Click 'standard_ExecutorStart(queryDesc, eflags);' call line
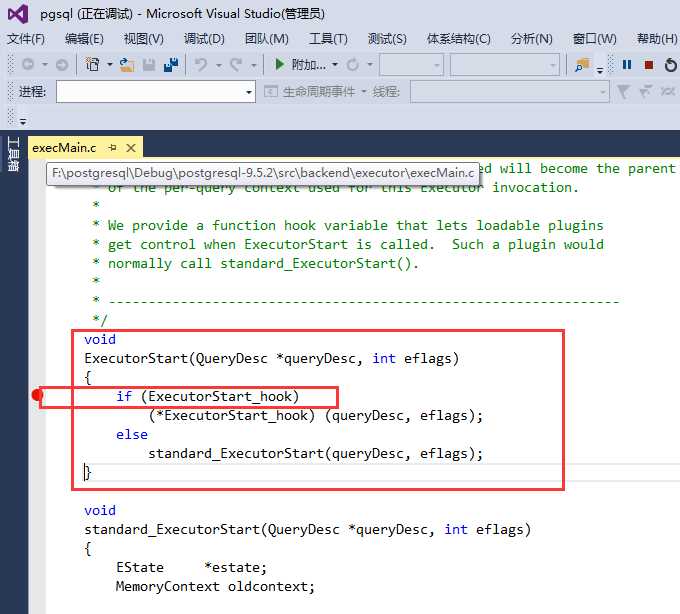The width and height of the screenshot is (680, 614). pyautogui.click(x=315, y=454)
